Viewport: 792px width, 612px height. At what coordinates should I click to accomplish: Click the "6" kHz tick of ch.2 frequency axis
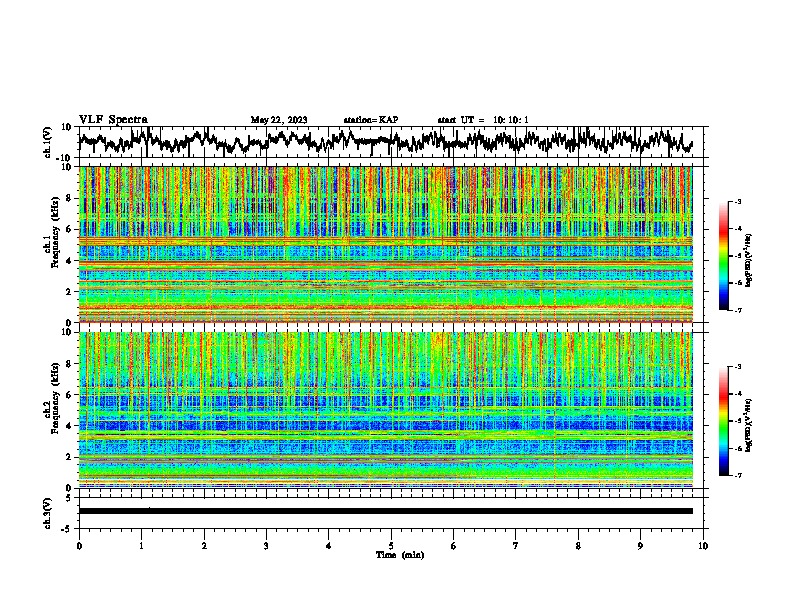71,394
